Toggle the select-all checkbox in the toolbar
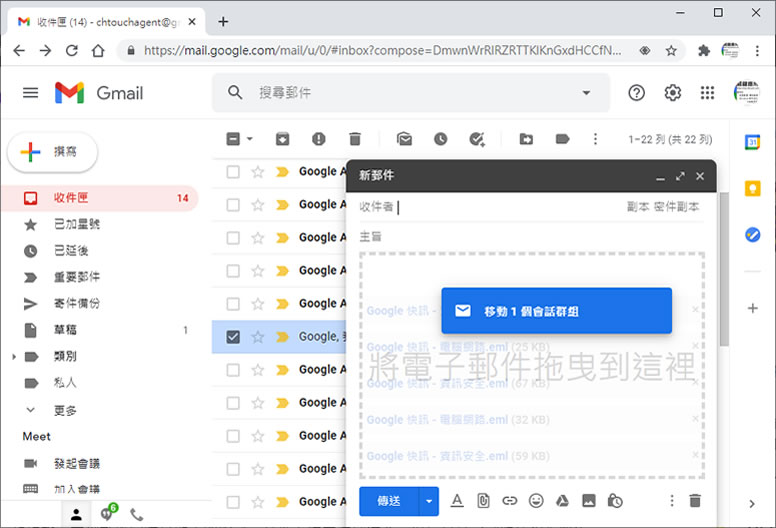Viewport: 776px width, 528px height. (x=233, y=139)
